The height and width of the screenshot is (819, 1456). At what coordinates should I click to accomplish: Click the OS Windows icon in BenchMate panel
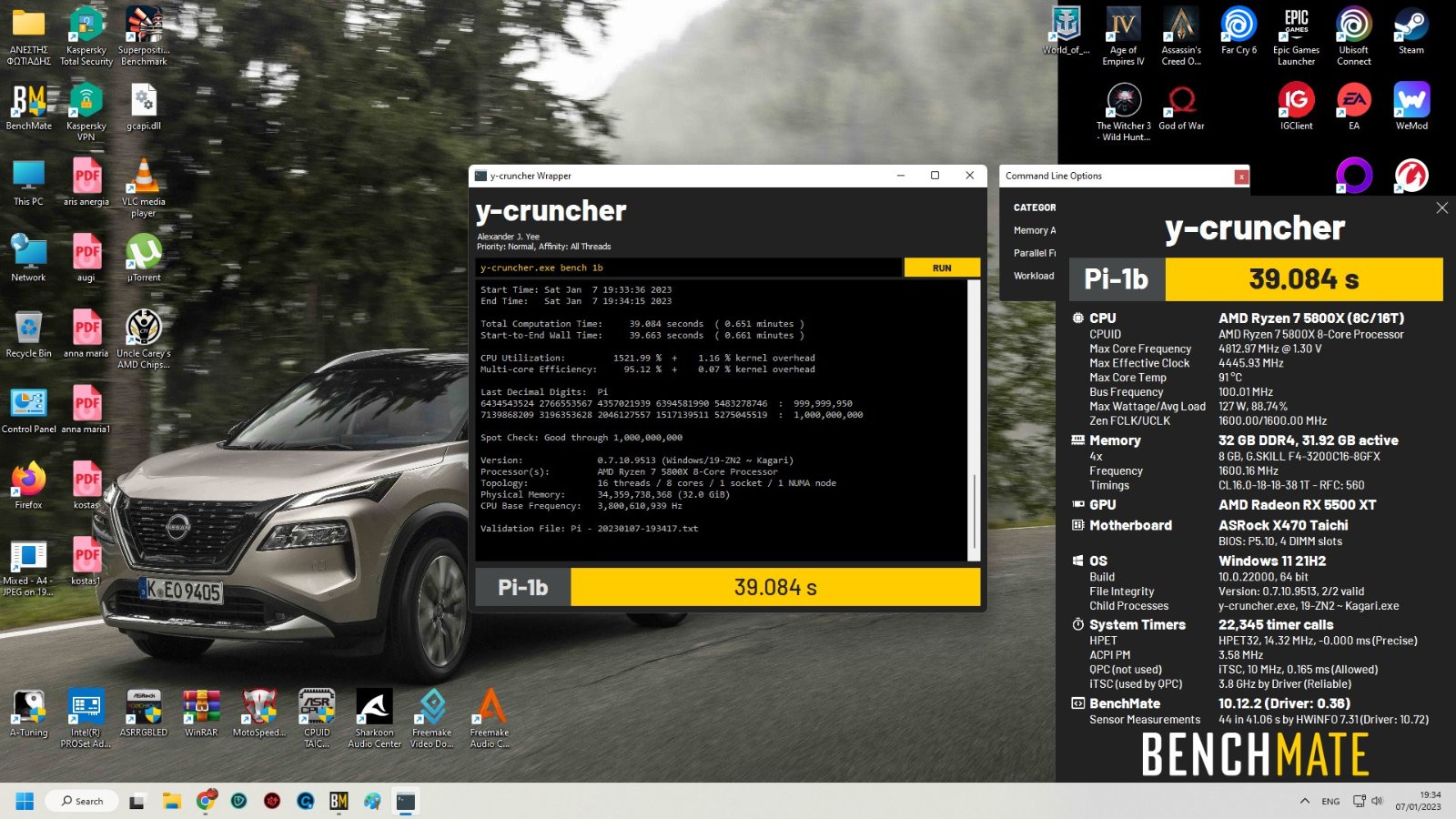coord(1078,561)
